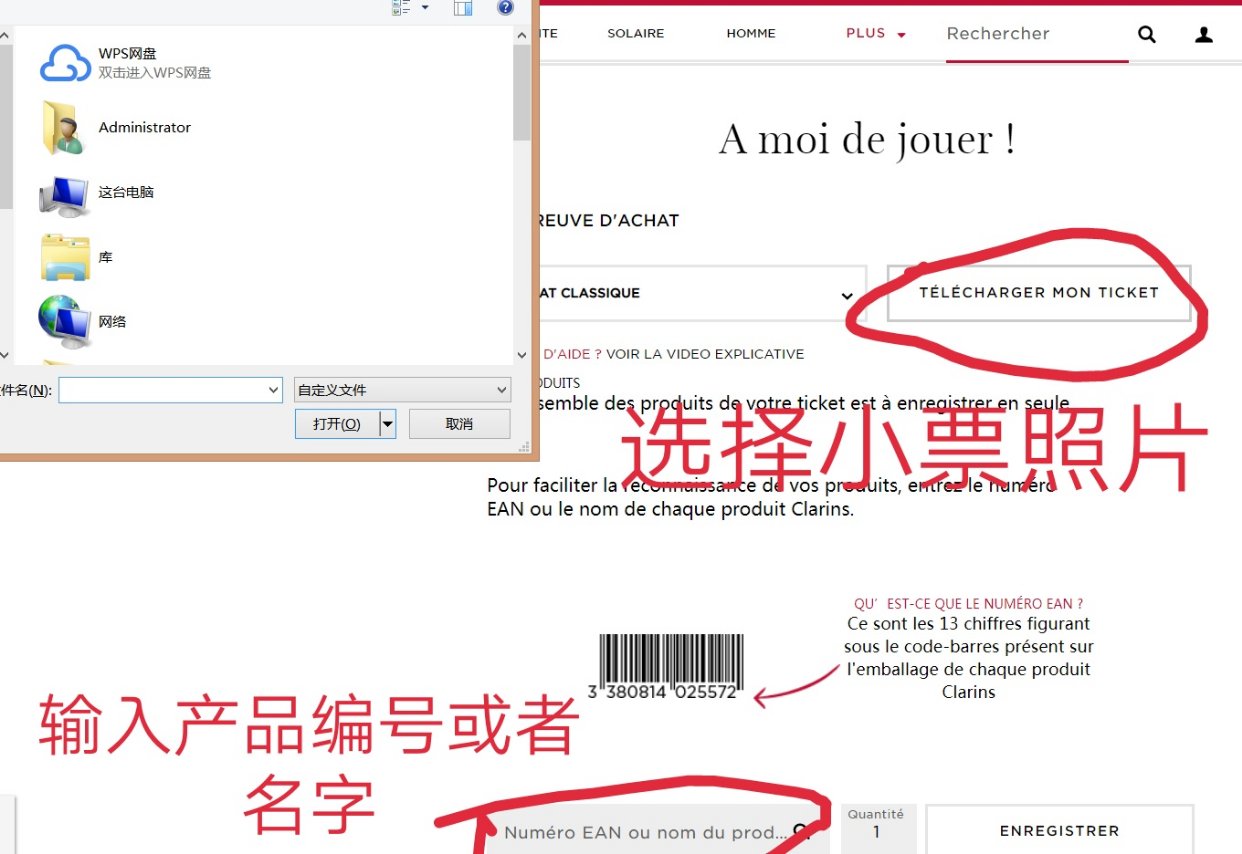Click the QU'EST-CE QUE LE NUMÉRO EAN heading
Viewport: 1242px width, 854px height.
tap(968, 604)
